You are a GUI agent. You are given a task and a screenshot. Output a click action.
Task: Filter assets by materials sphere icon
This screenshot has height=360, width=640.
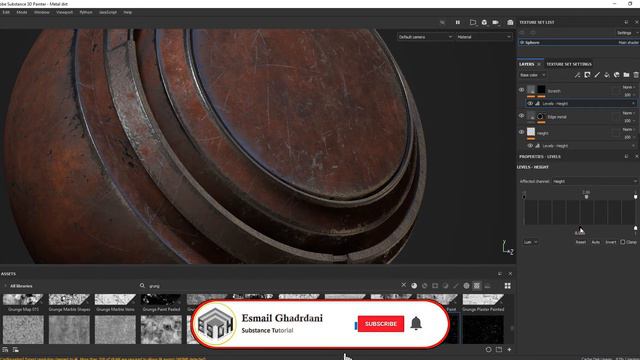[414, 286]
